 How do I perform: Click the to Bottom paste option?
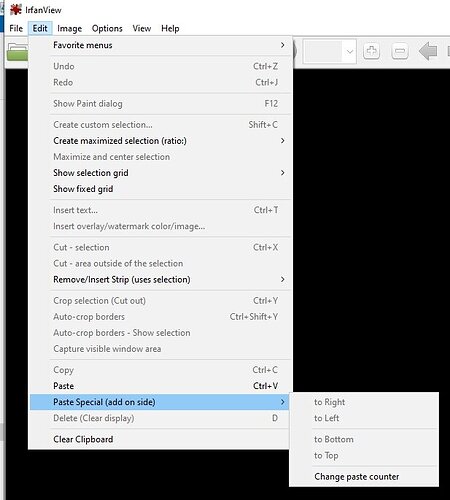coord(364,439)
